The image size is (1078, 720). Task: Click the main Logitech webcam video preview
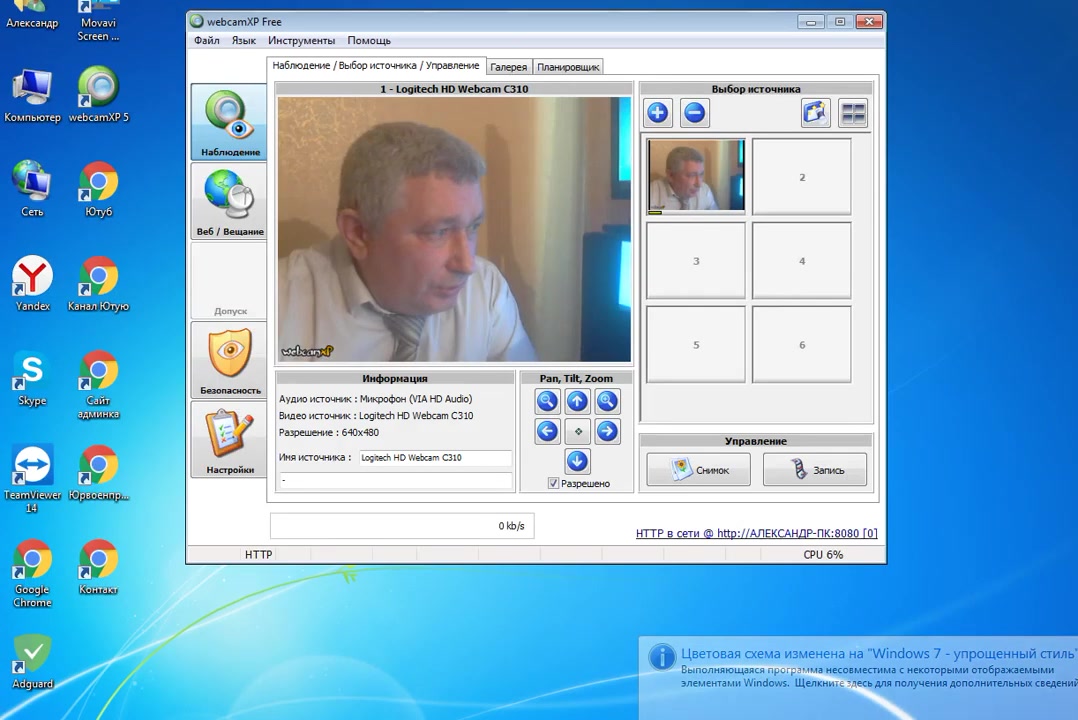click(x=454, y=229)
